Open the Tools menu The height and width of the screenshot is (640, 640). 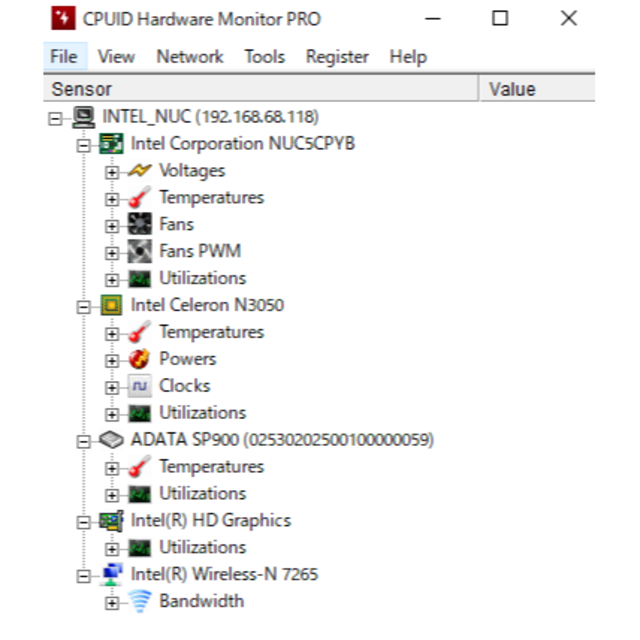tap(264, 56)
